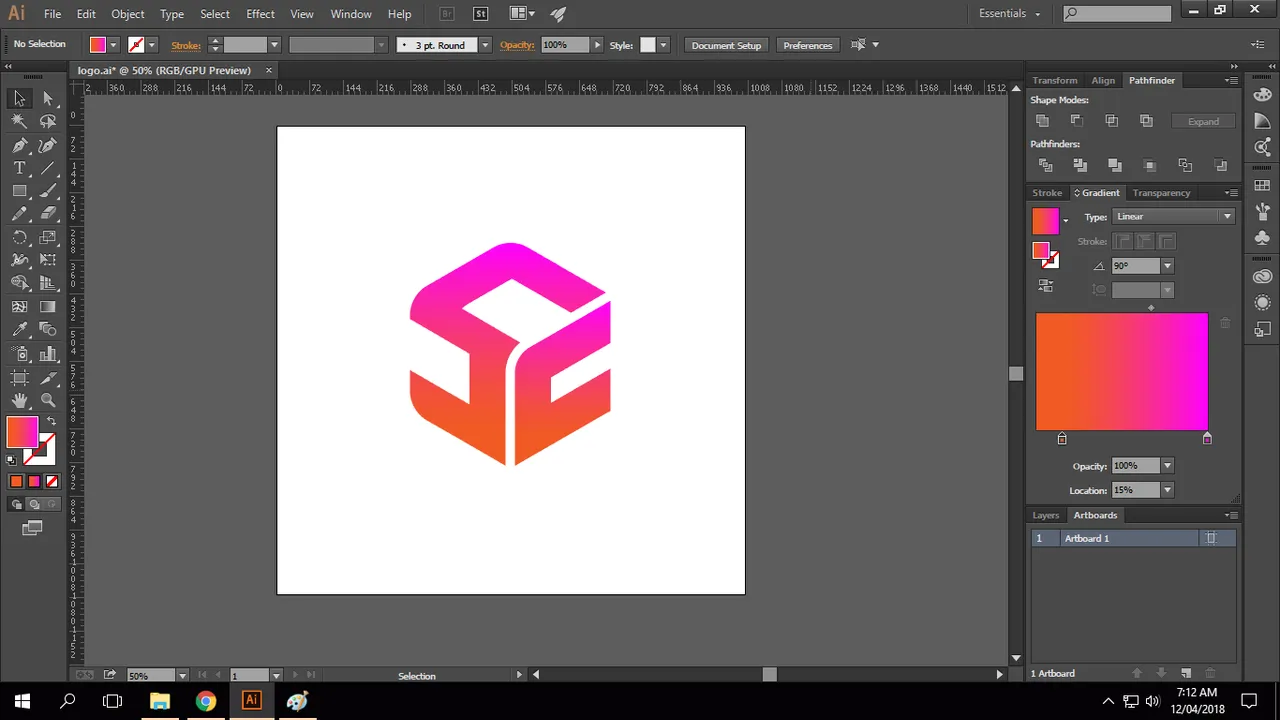Select the Mesh tool
The width and height of the screenshot is (1280, 720).
[19, 307]
